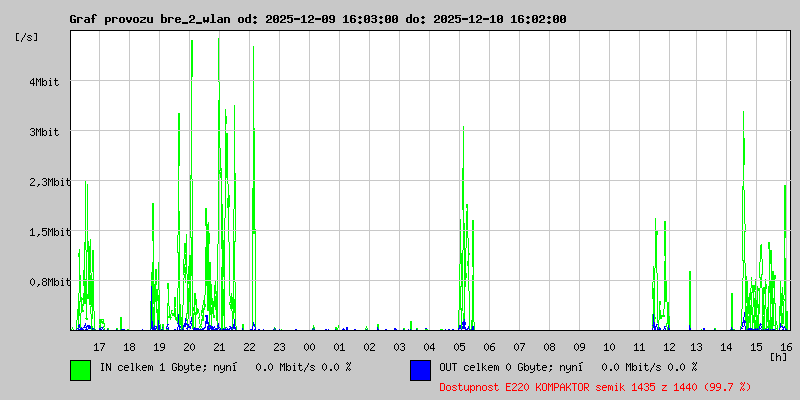Click the hour label 19 on x-axis
Screen dimensions: 800x400
click(159, 347)
